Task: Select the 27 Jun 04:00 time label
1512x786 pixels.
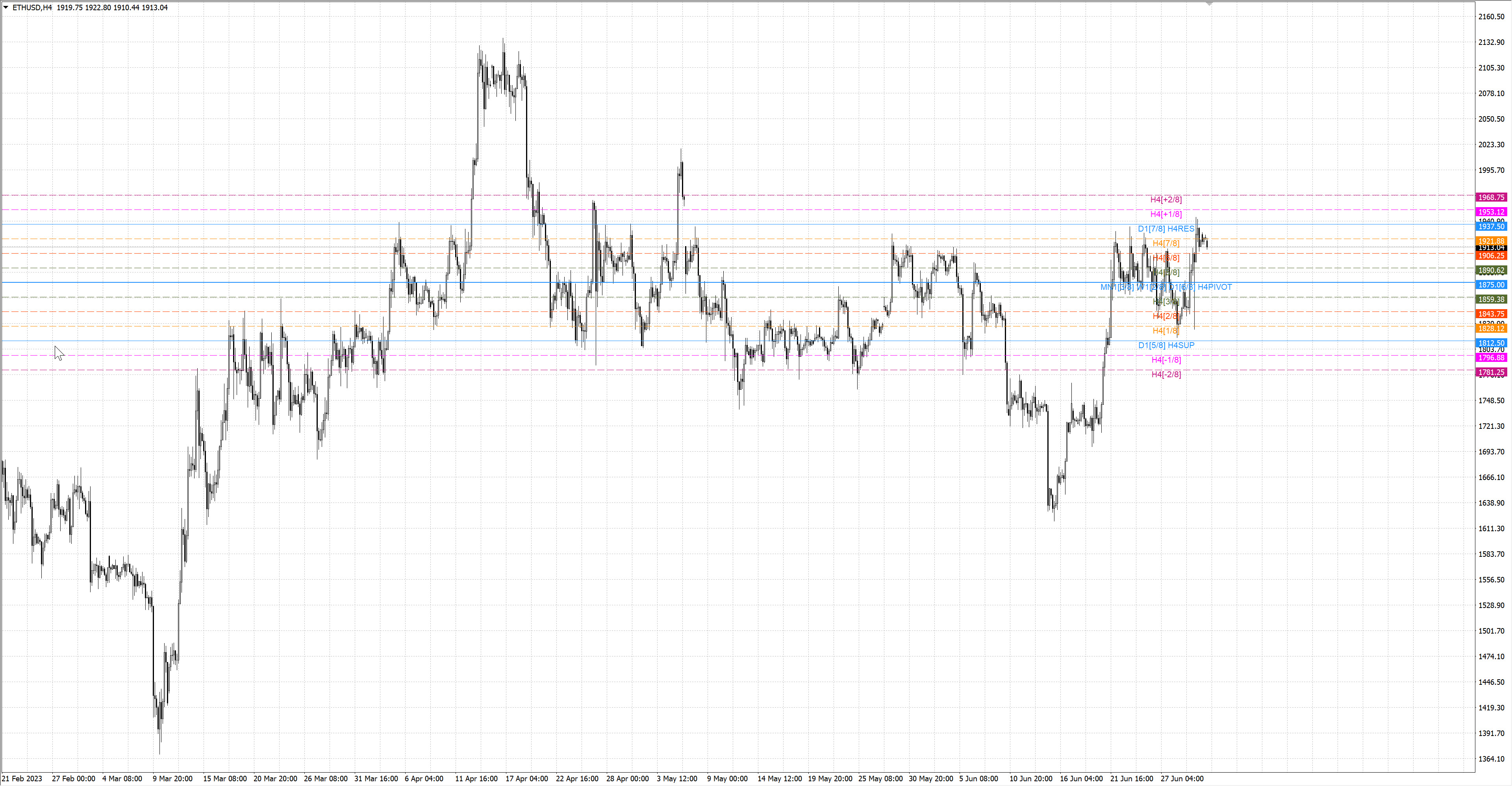Action: 1182,779
